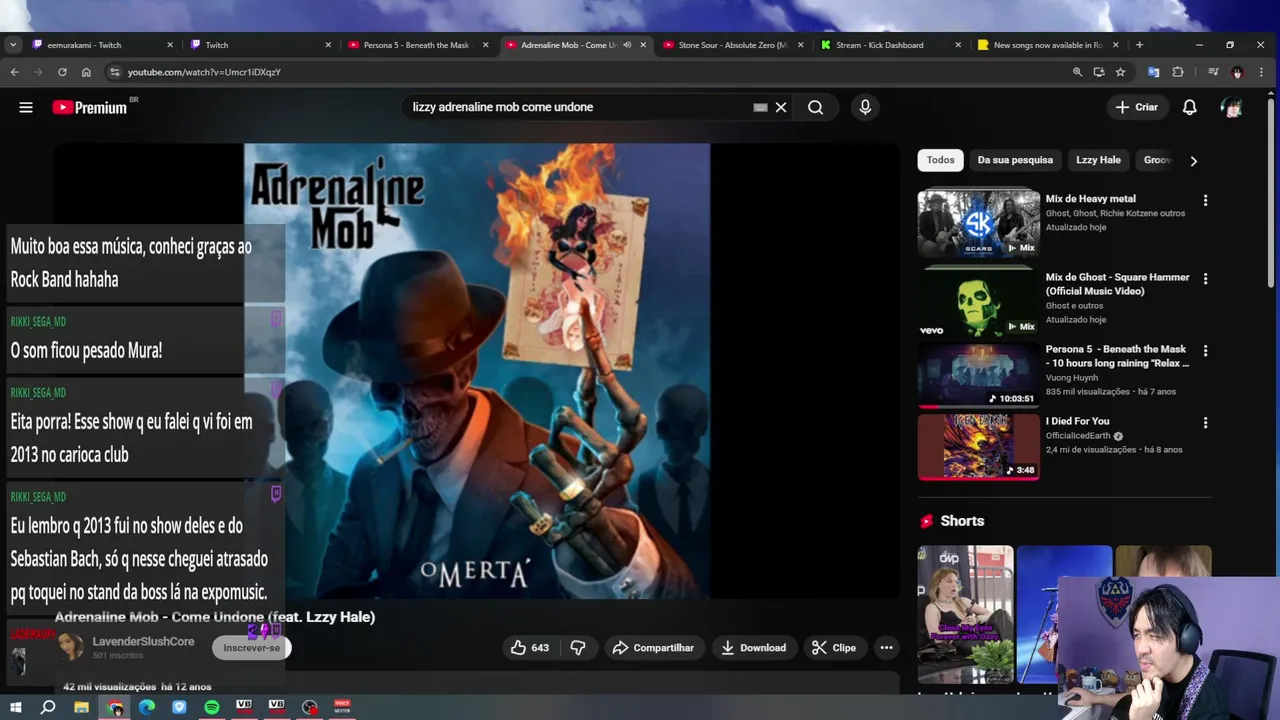Open the tab search dropdown arrow
Screen dimensions: 1280x720
click(12, 45)
